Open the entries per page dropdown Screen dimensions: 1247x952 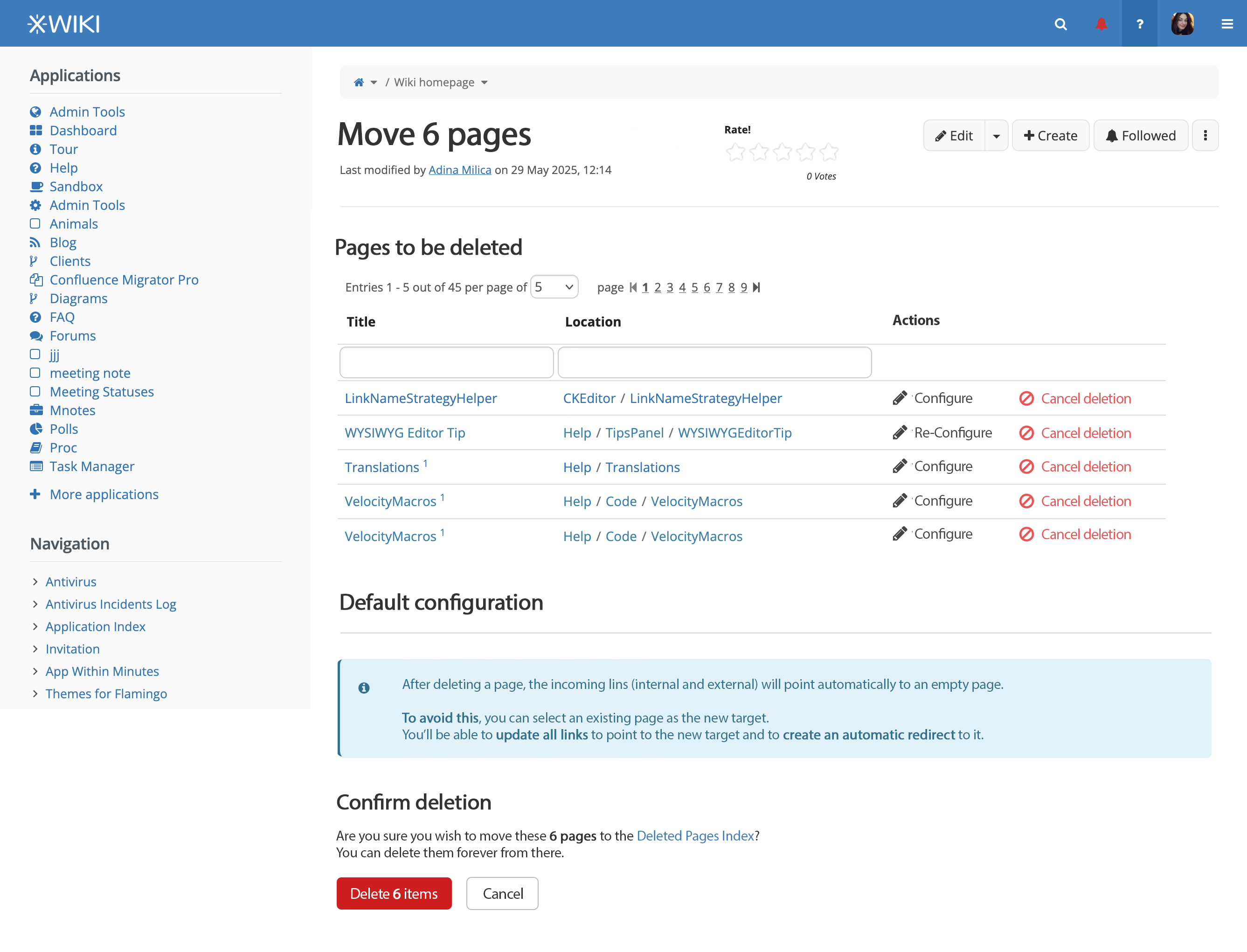click(554, 287)
